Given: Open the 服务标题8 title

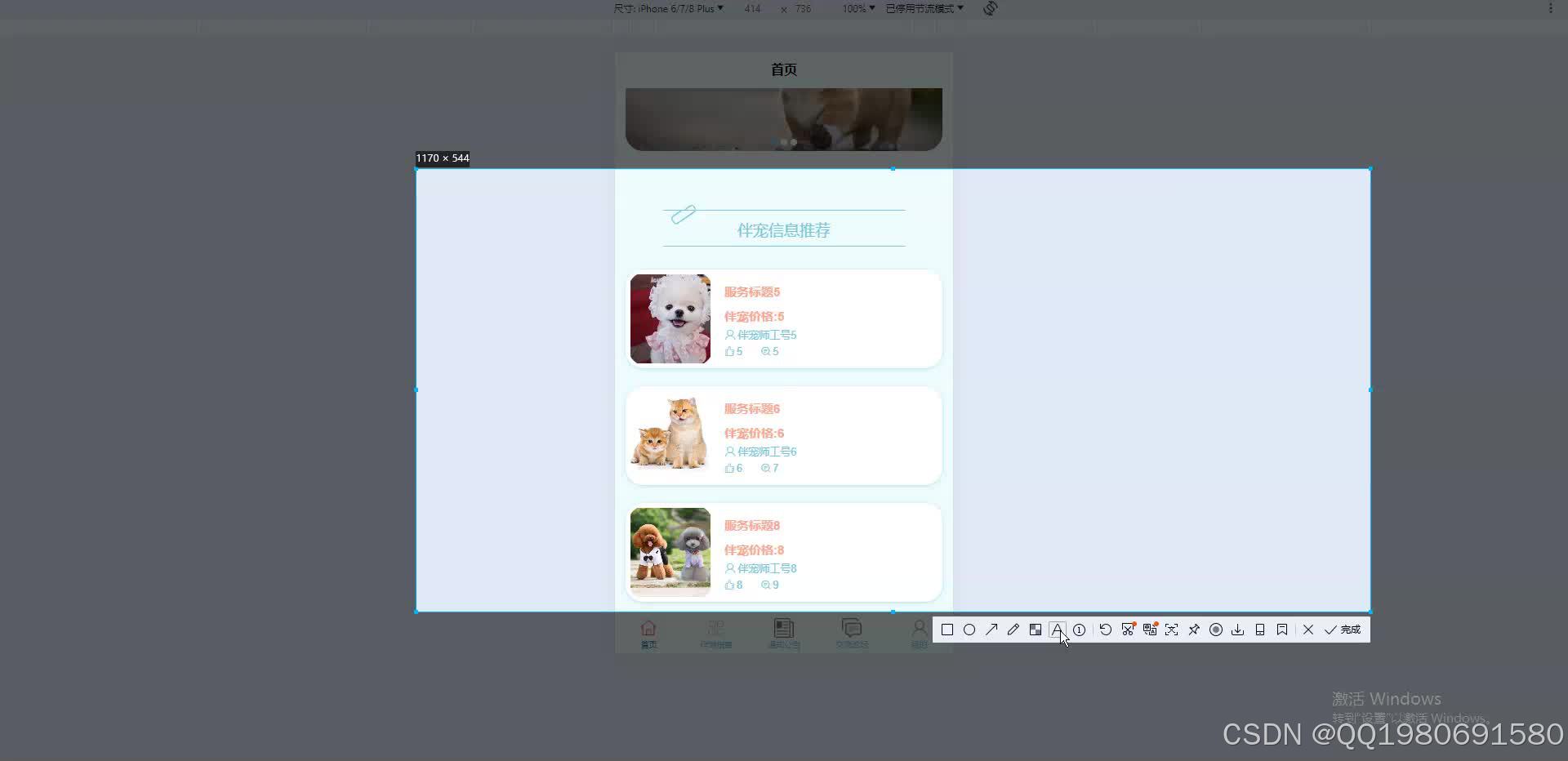Looking at the screenshot, I should point(752,526).
